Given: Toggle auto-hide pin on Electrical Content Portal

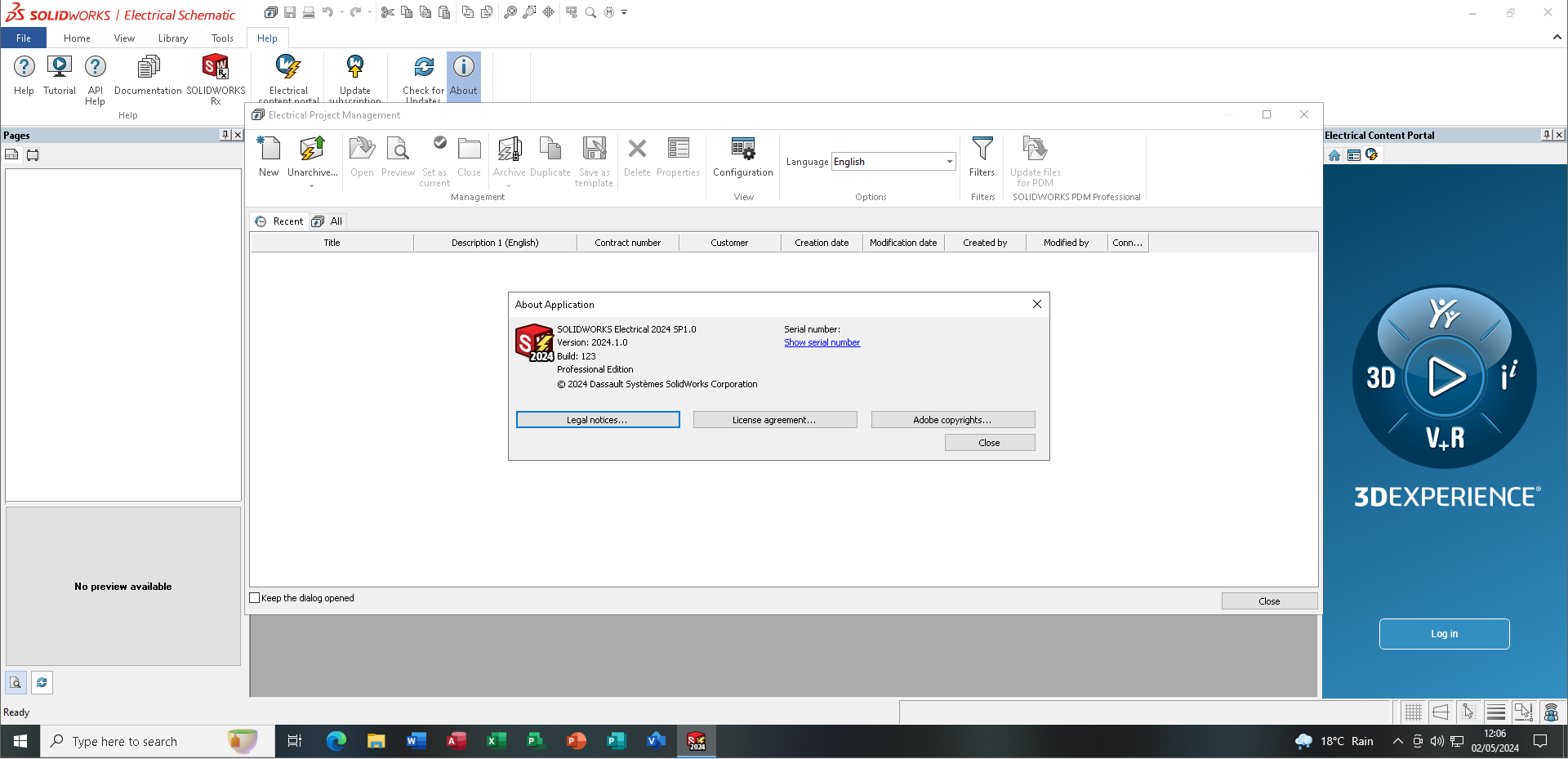Looking at the screenshot, I should pyautogui.click(x=1547, y=135).
